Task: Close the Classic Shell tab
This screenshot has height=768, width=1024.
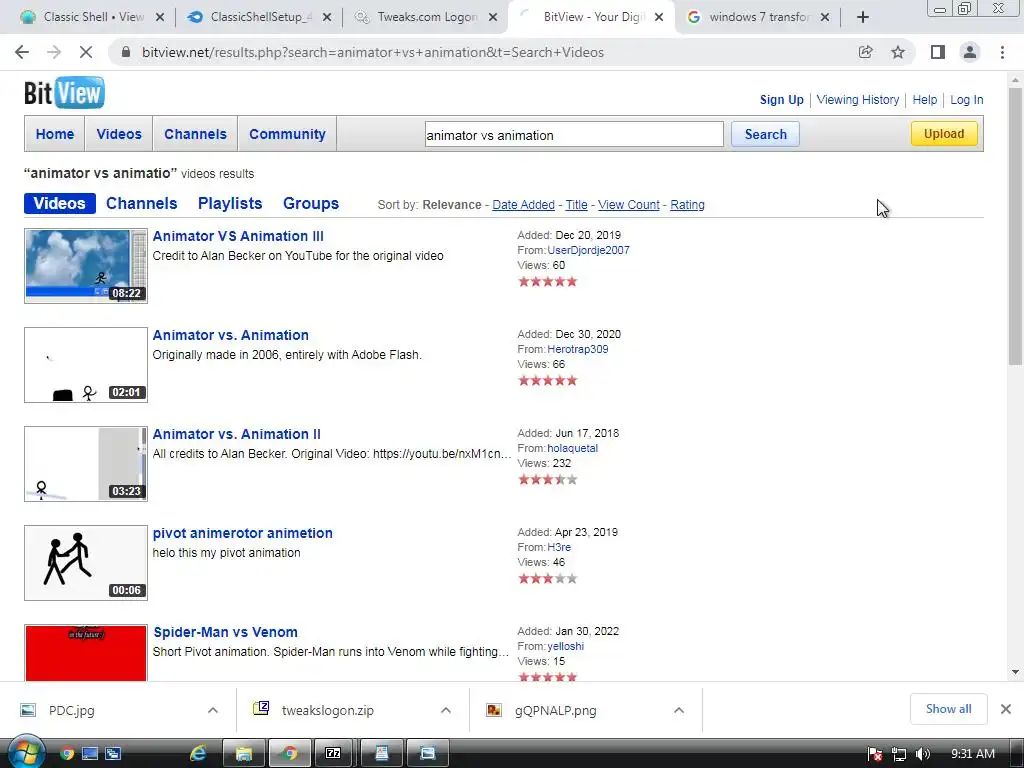Action: [160, 17]
